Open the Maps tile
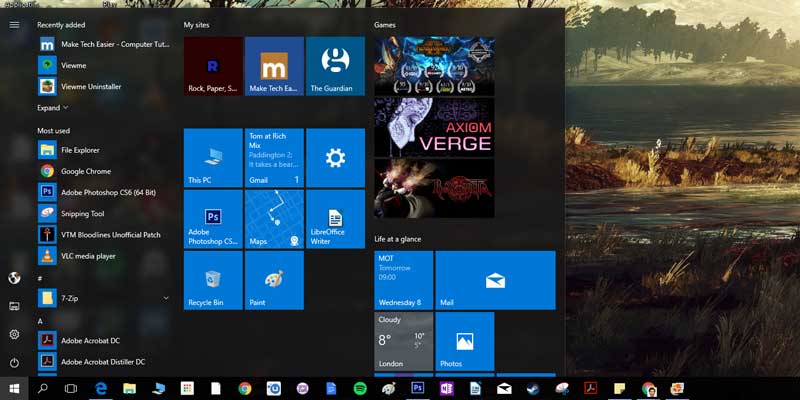Viewport: 800px width, 400px height. pyautogui.click(x=274, y=219)
